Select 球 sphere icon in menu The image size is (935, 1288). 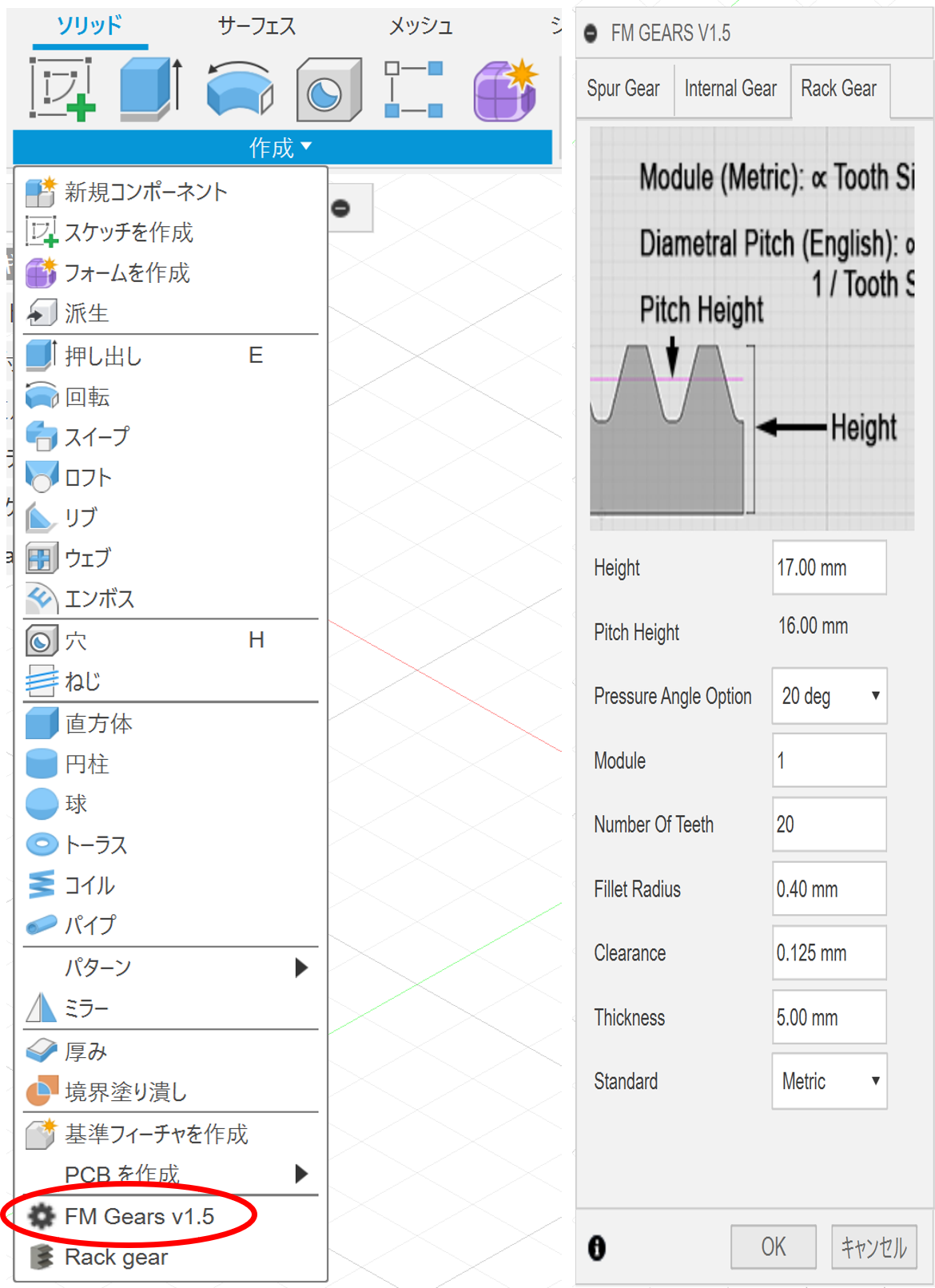(x=42, y=804)
